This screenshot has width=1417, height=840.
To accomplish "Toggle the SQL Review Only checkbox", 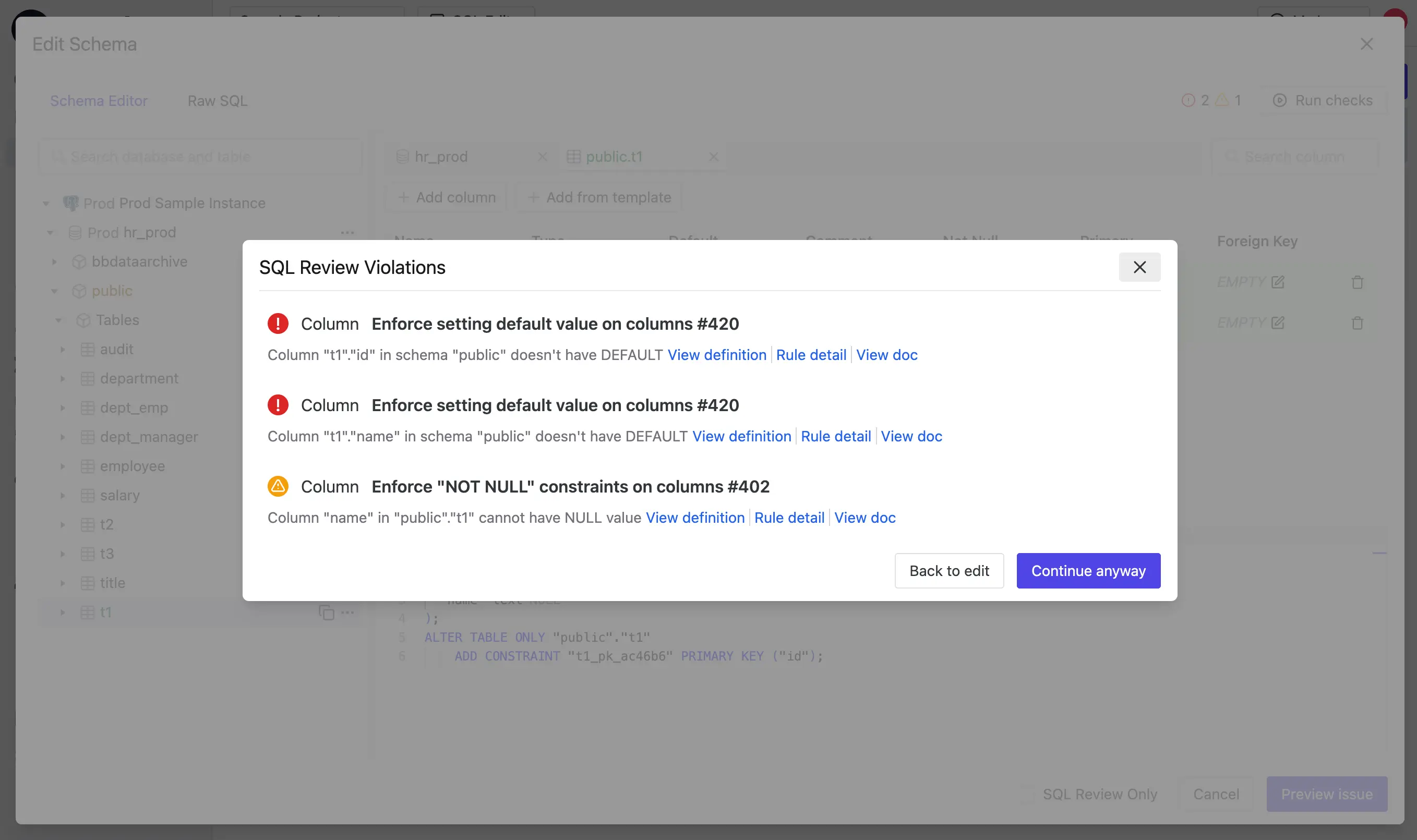I will coord(1029,794).
